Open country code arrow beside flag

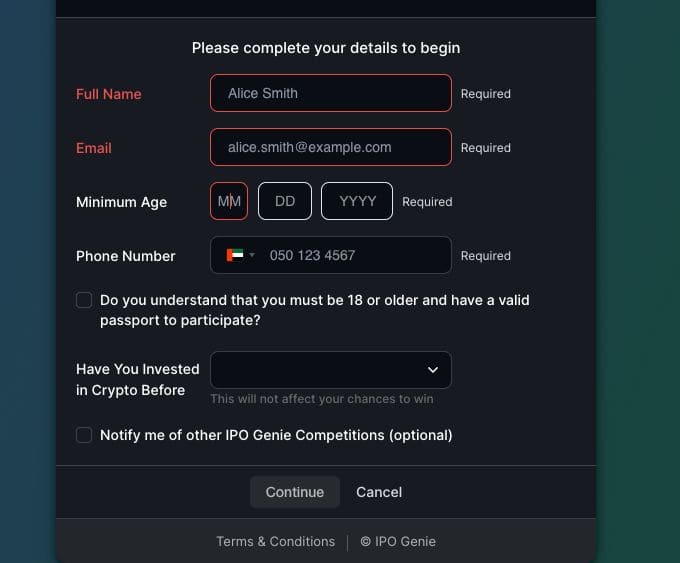click(x=252, y=255)
